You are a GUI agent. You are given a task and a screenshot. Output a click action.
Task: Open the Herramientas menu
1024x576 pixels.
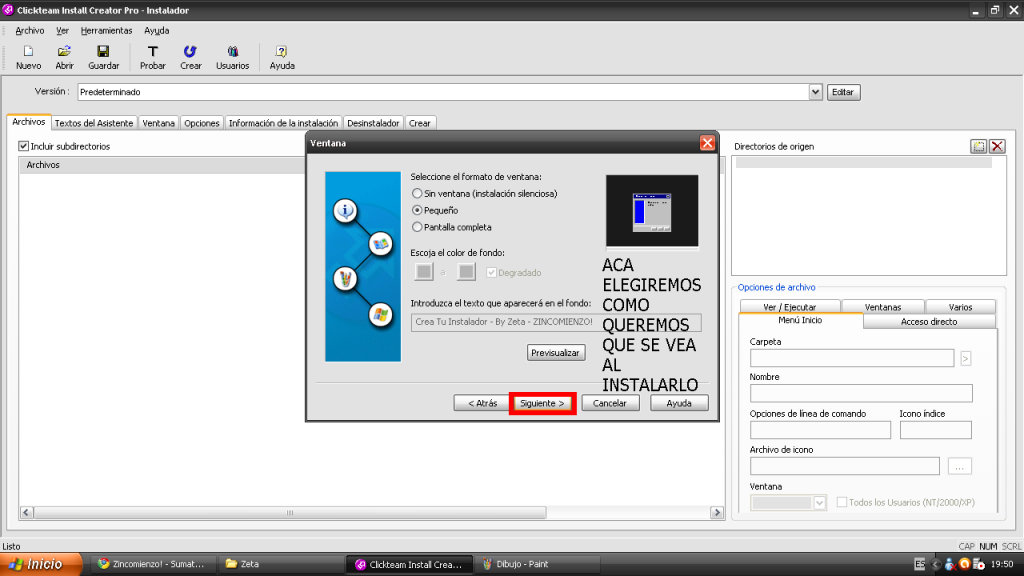pyautogui.click(x=106, y=31)
